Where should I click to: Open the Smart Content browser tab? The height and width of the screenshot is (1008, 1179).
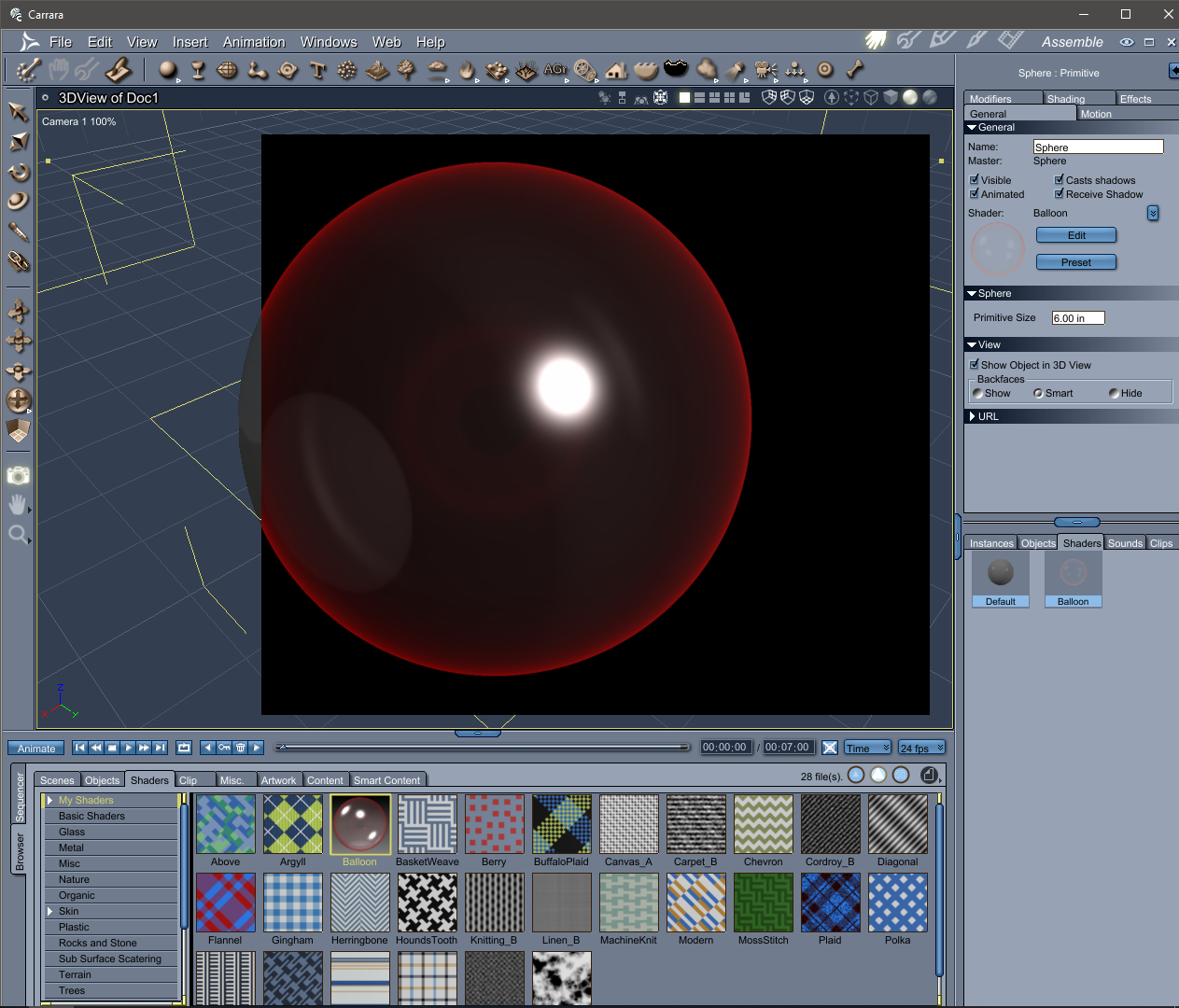(386, 780)
